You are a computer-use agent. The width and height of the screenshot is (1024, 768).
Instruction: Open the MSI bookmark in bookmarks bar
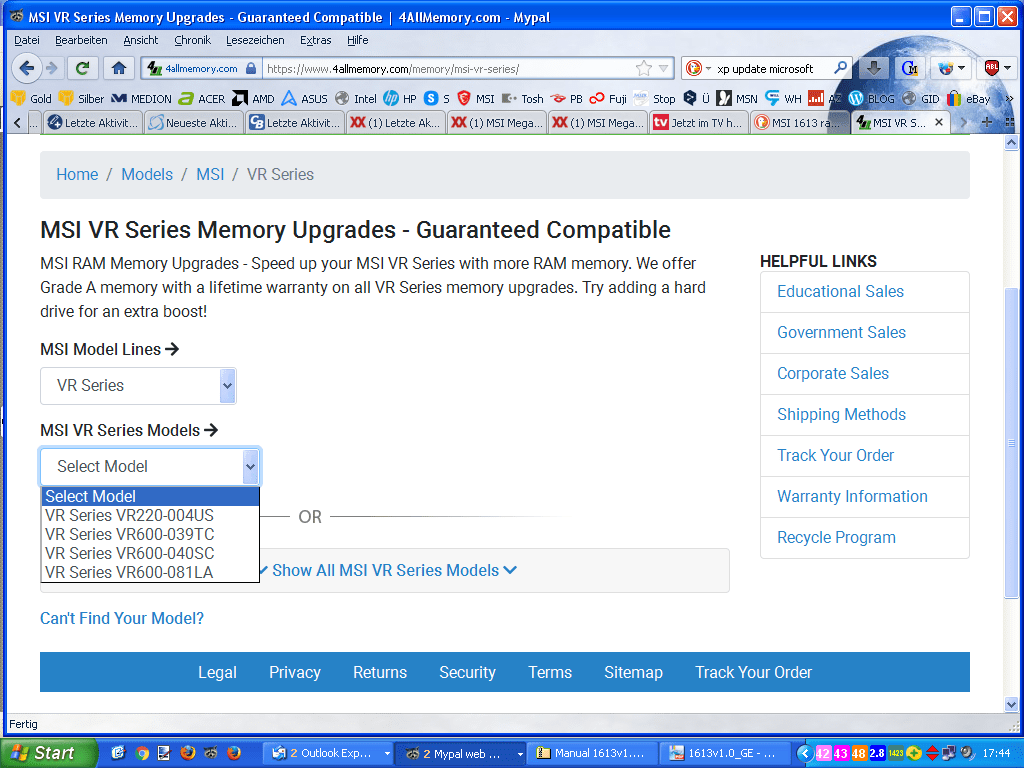476,99
